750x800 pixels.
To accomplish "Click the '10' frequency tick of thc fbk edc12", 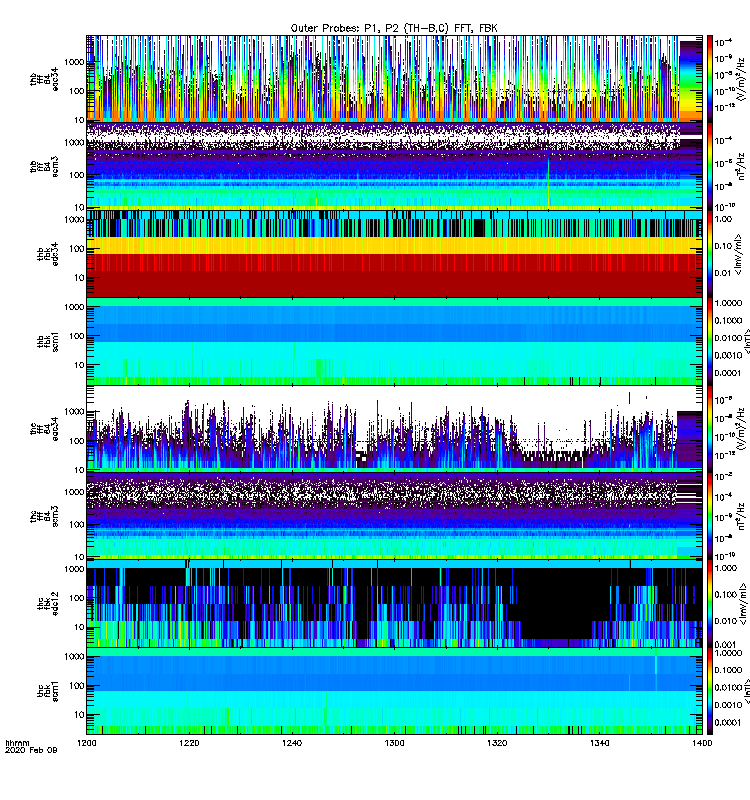I will [x=79, y=627].
